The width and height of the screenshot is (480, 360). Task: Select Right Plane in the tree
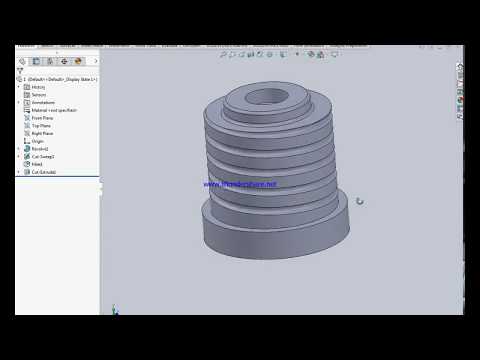pos(39,133)
